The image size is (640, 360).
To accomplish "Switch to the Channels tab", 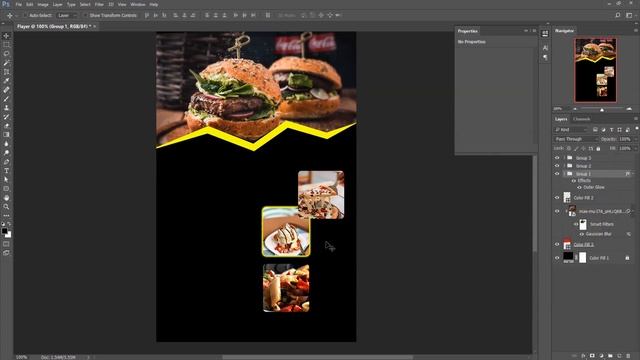I will point(582,119).
